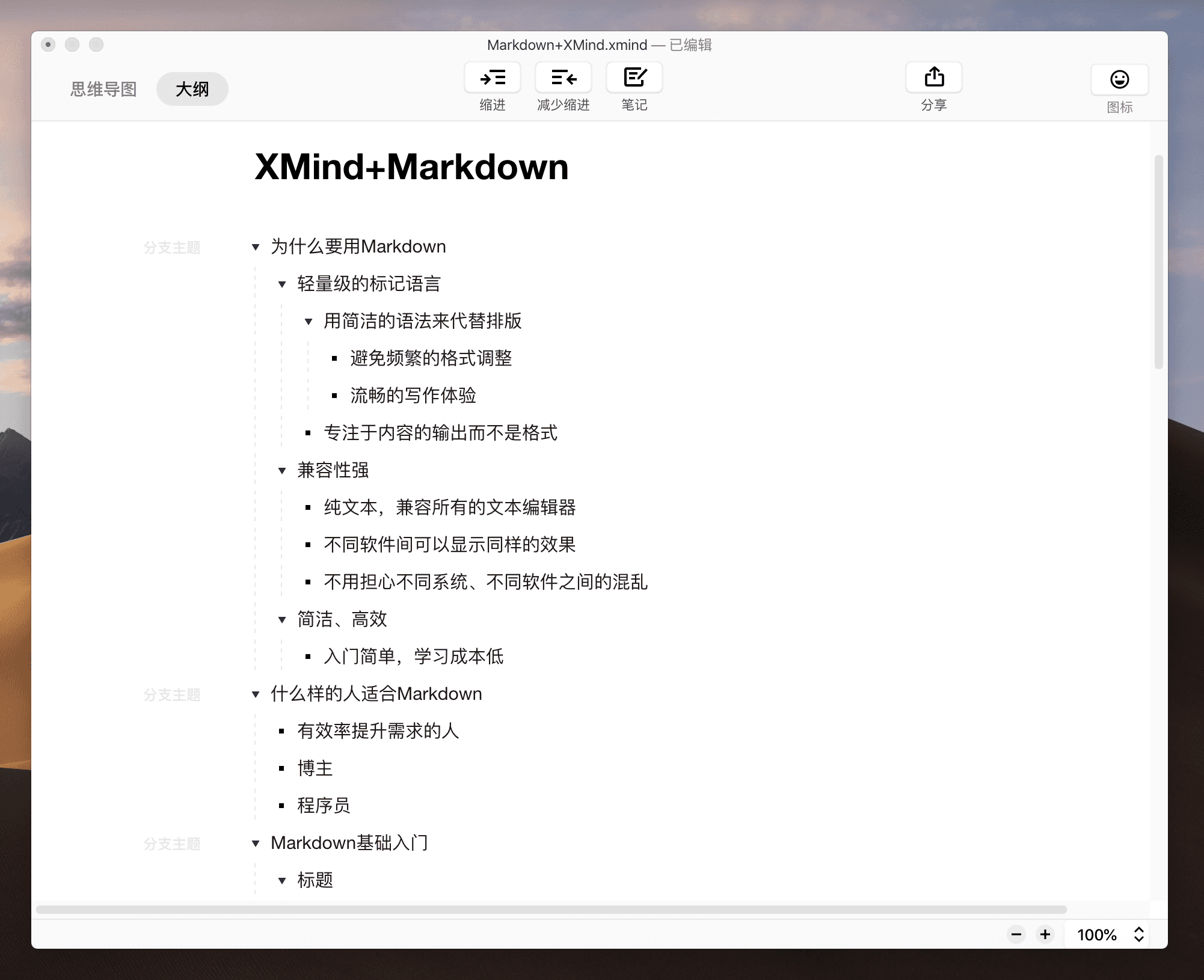Click the 分享 (share) icon
The width and height of the screenshot is (1204, 980).
933,77
